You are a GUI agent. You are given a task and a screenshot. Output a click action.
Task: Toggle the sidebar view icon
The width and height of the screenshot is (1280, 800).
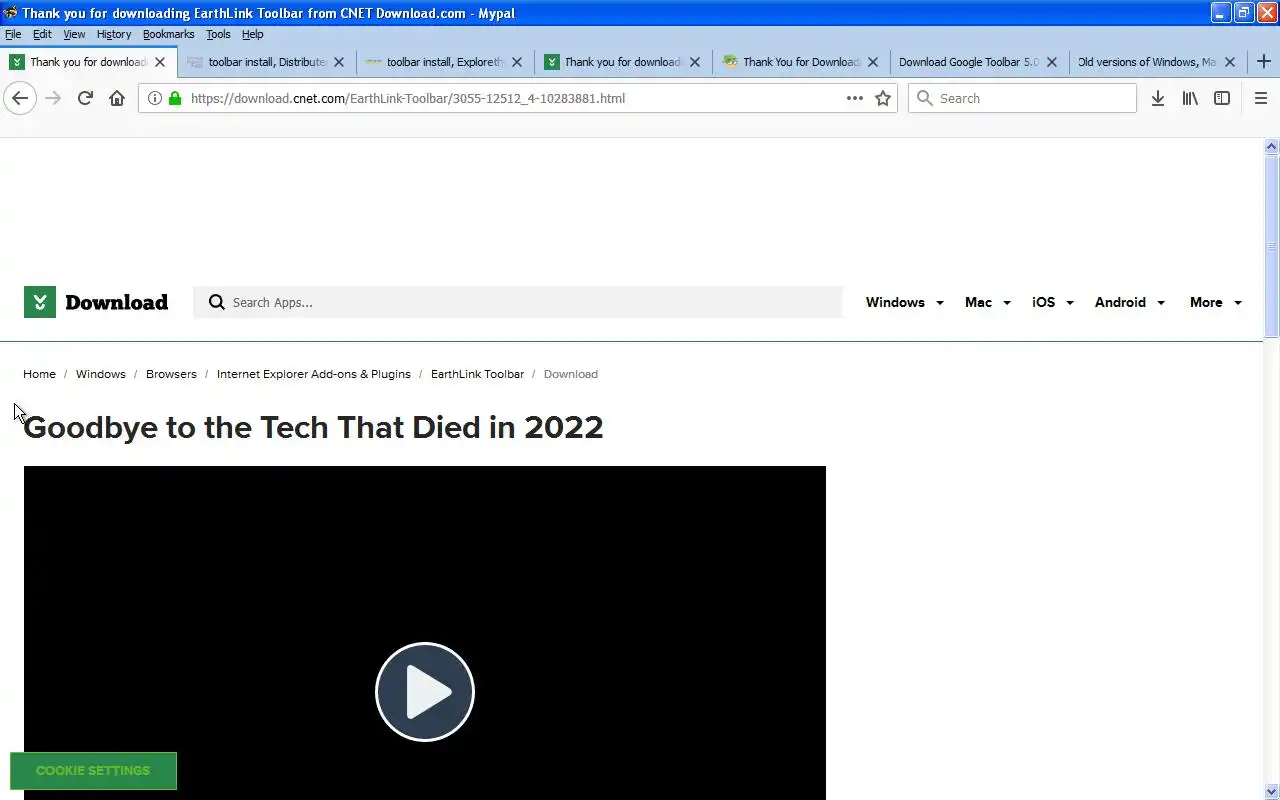pos(1222,98)
